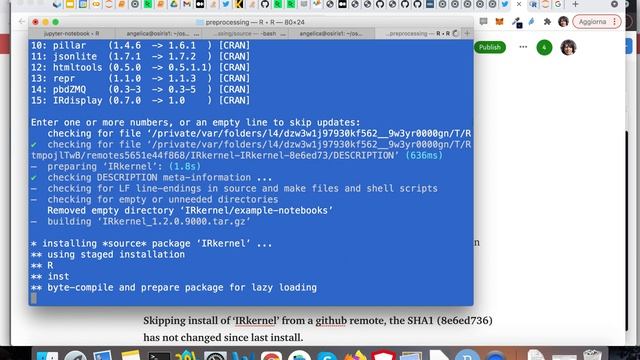The image size is (640, 360).
Task: Click the 'byte-compile and prepare package' terminal line
Action: [x=174, y=287]
